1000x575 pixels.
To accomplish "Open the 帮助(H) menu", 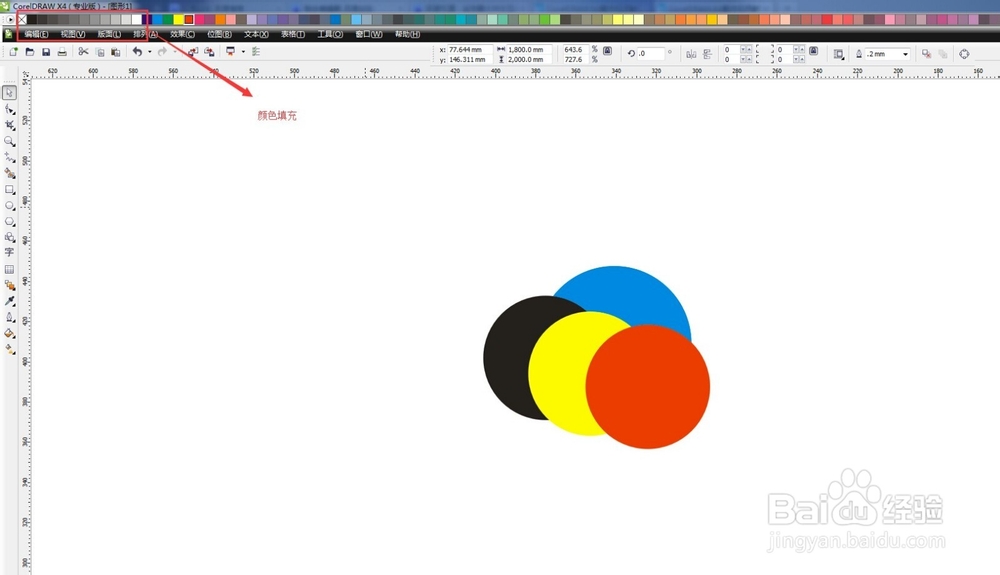I will pyautogui.click(x=407, y=34).
